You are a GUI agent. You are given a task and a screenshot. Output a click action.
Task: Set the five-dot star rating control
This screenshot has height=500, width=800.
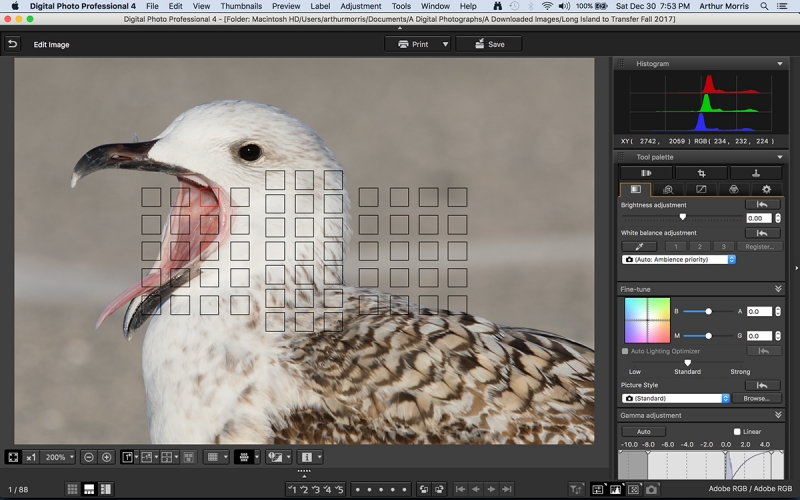click(381, 489)
